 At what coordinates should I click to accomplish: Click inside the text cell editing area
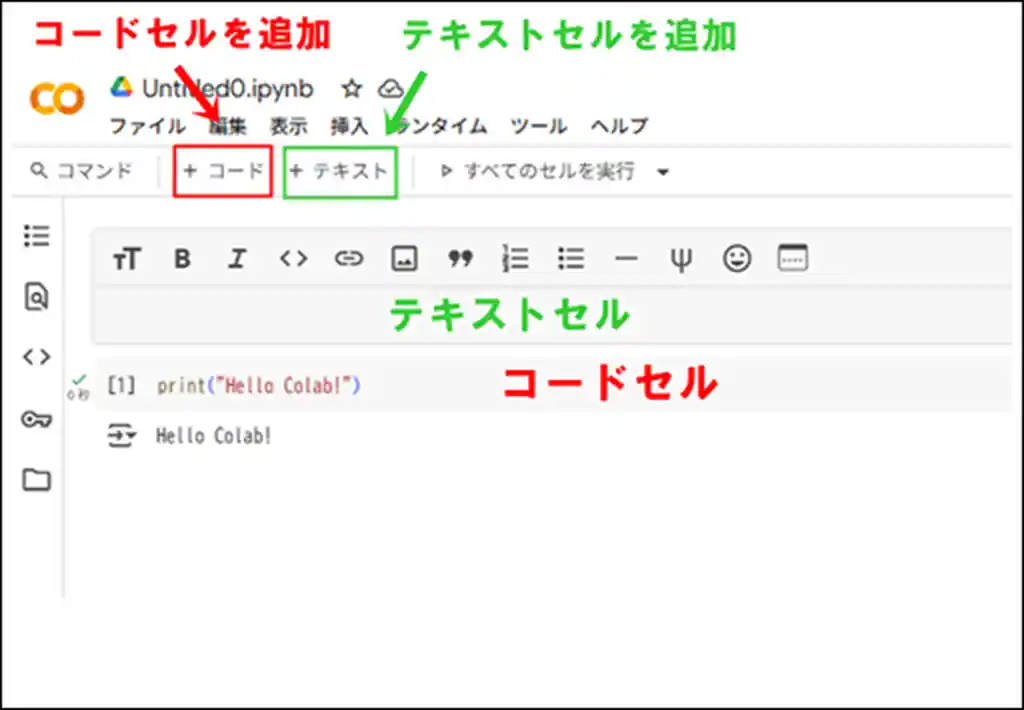pyautogui.click(x=552, y=315)
